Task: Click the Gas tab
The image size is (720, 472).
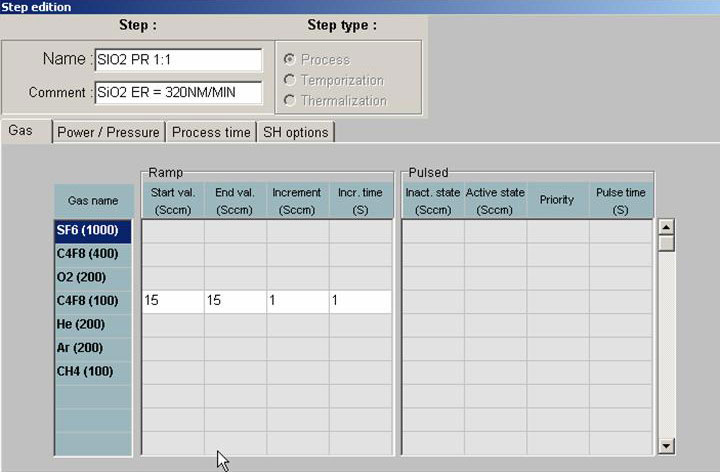Action: (x=24, y=132)
